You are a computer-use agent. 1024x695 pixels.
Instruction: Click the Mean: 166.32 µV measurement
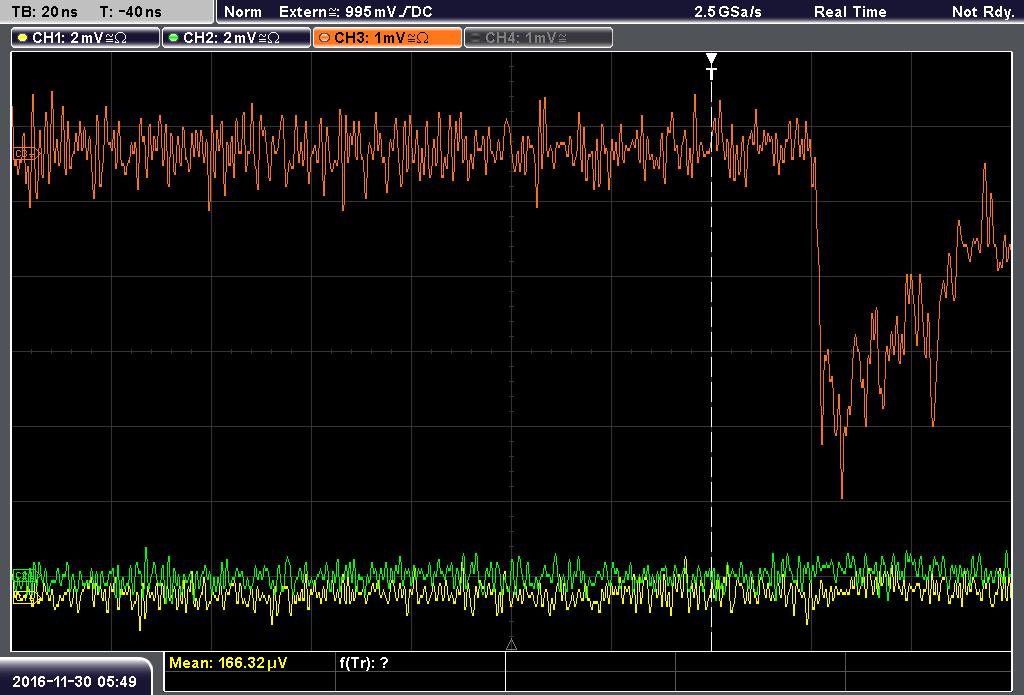click(x=227, y=663)
